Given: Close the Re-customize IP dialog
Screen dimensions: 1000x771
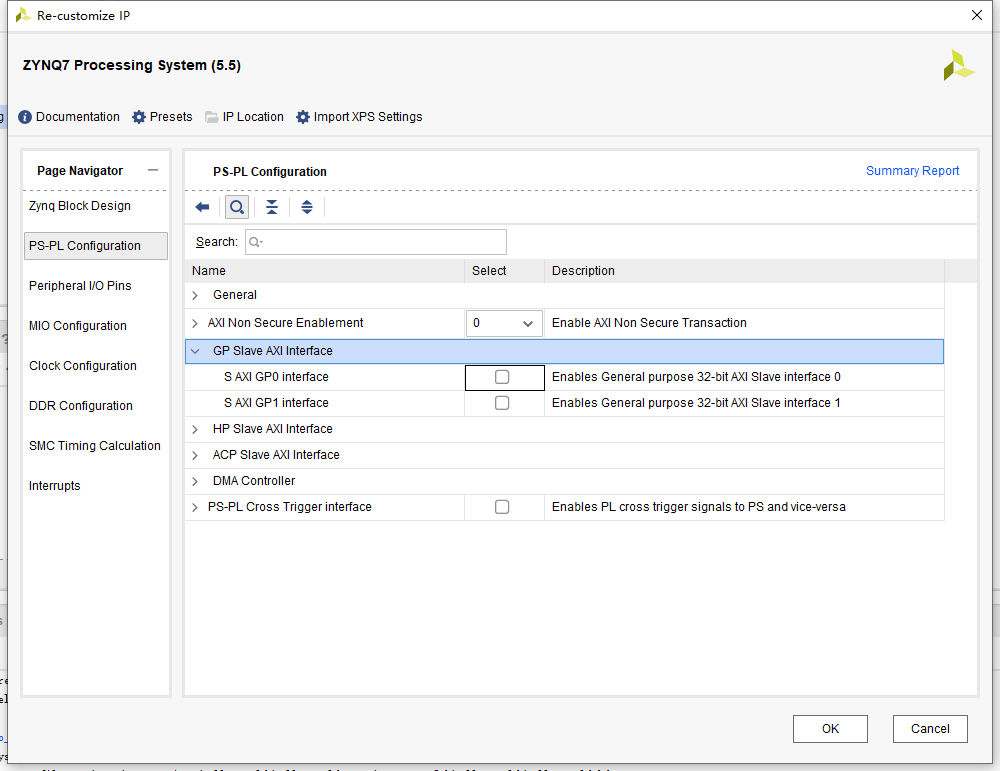Looking at the screenshot, I should tap(976, 15).
